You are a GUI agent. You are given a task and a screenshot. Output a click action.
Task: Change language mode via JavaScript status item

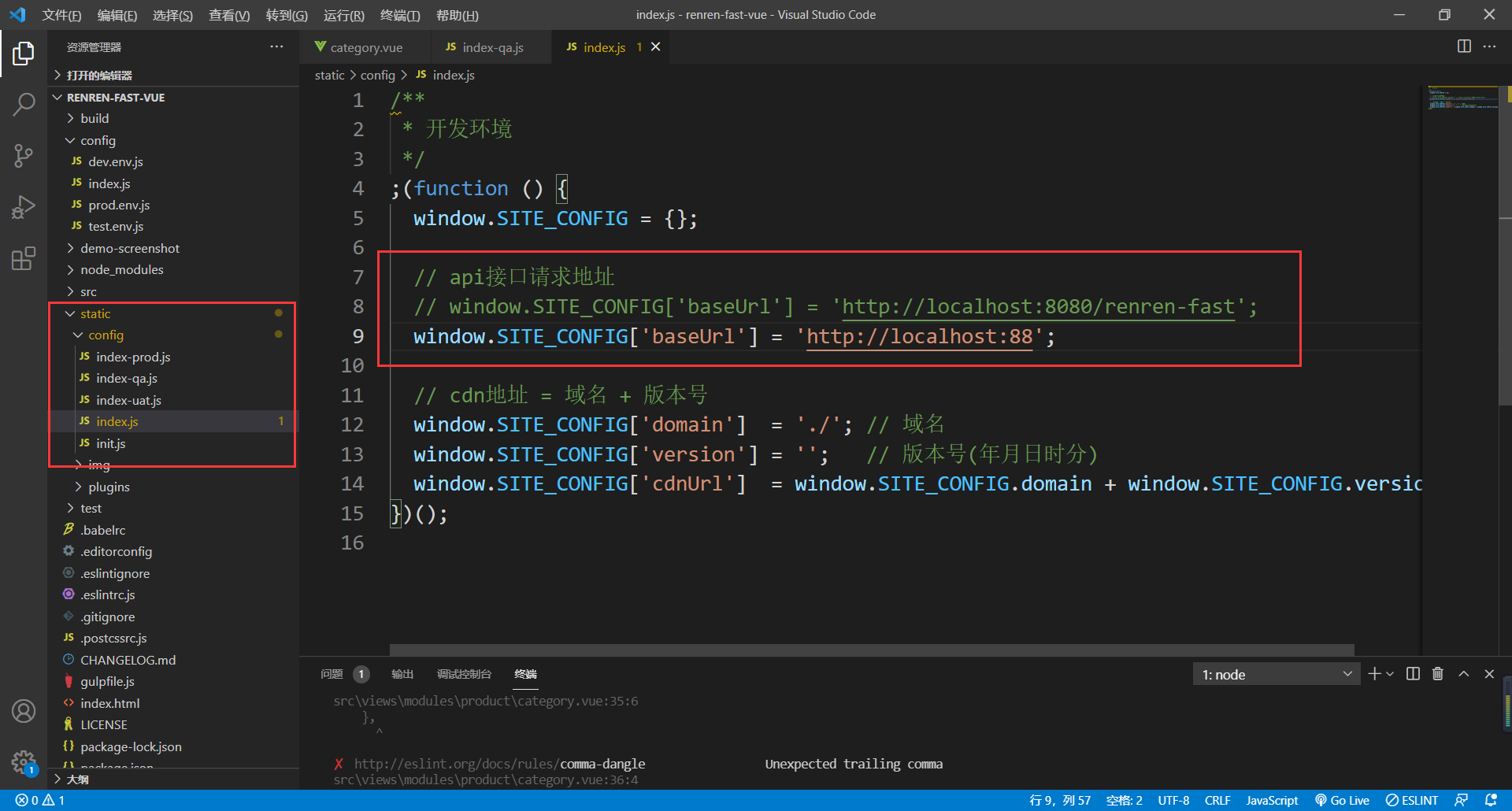1272,800
